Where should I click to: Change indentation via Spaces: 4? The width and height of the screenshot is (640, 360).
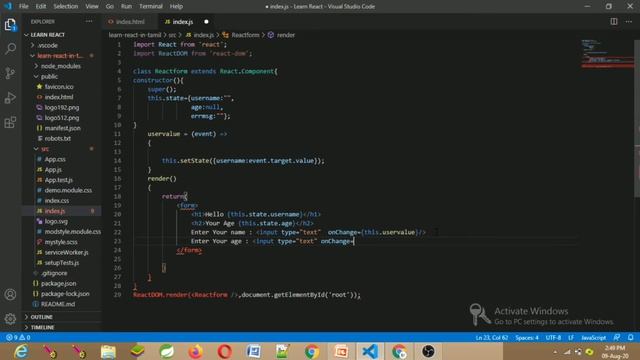[x=527, y=338]
